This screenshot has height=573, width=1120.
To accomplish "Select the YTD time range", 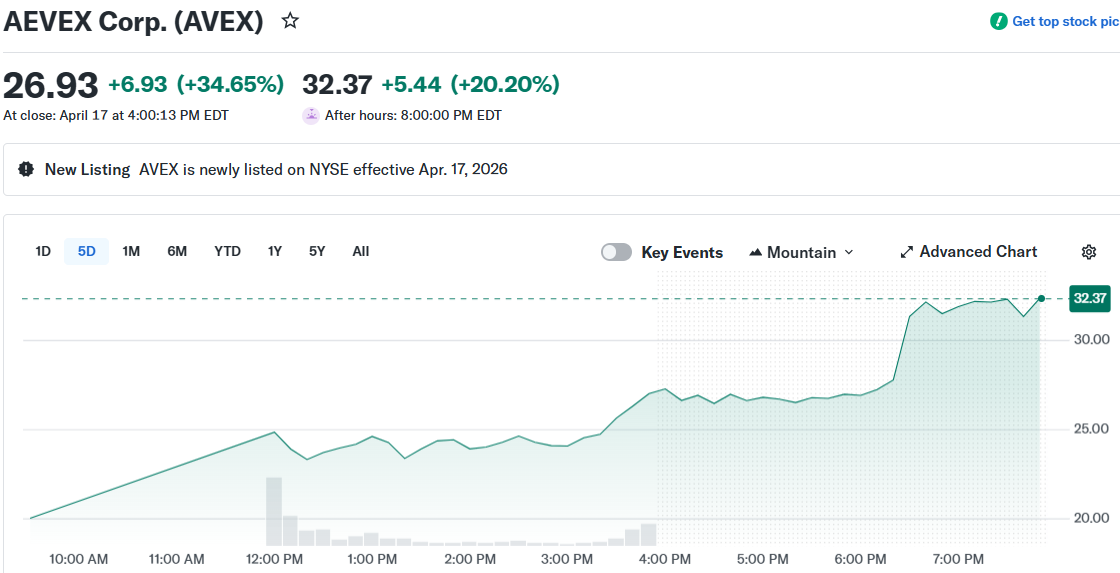I will point(227,251).
